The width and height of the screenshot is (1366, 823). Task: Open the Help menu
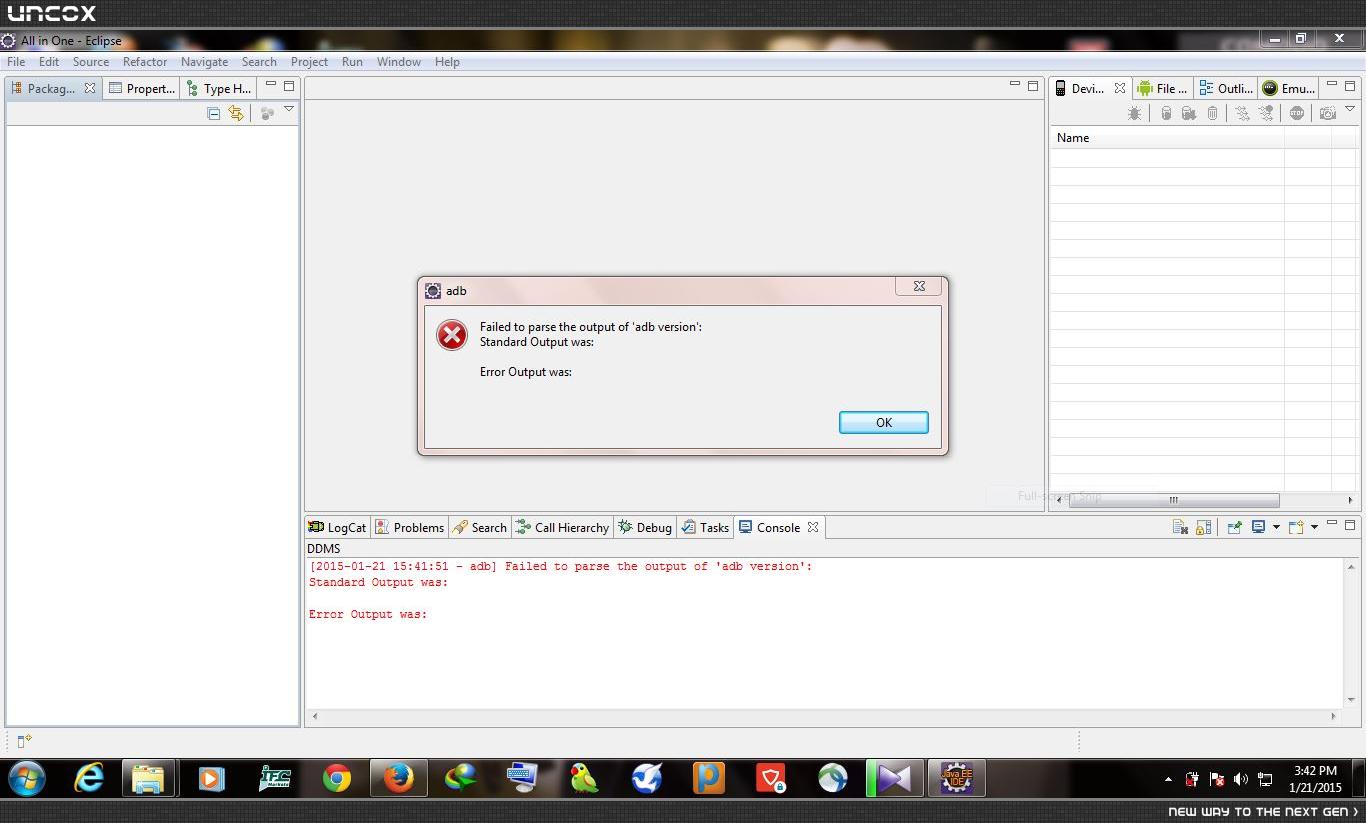coord(447,61)
